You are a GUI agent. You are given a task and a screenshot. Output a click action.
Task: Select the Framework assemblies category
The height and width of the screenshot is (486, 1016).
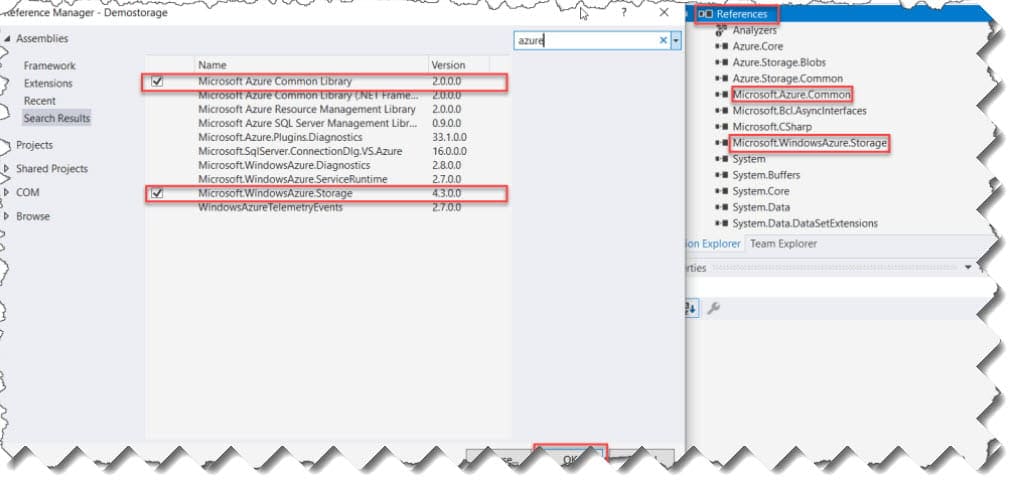click(49, 66)
